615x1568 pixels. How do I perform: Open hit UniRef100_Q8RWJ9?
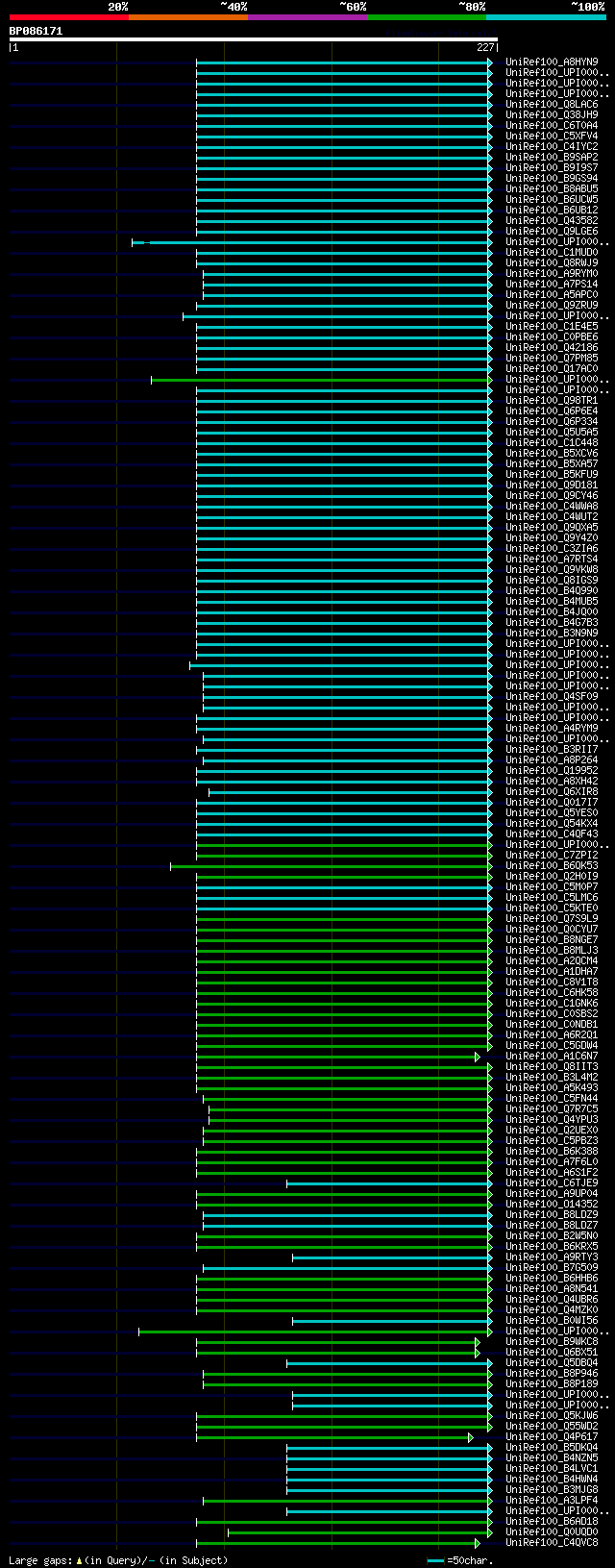tap(552, 262)
